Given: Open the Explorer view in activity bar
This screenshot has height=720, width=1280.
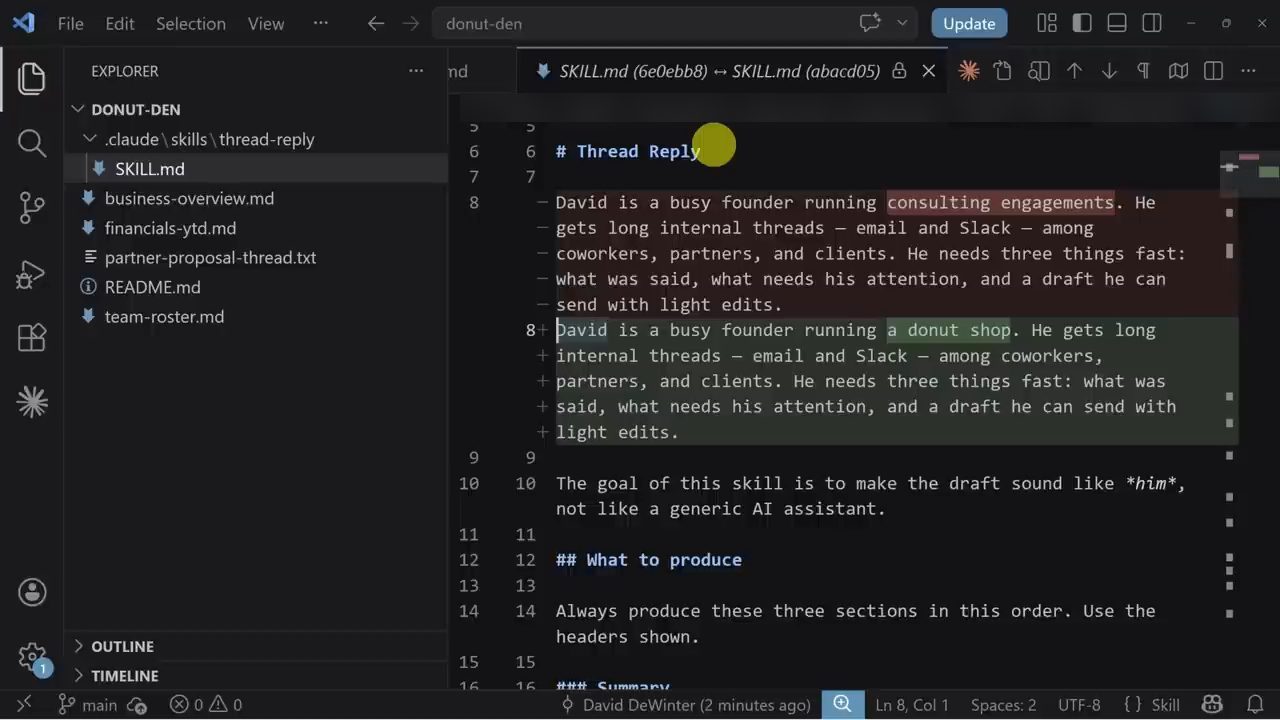Looking at the screenshot, I should [32, 79].
